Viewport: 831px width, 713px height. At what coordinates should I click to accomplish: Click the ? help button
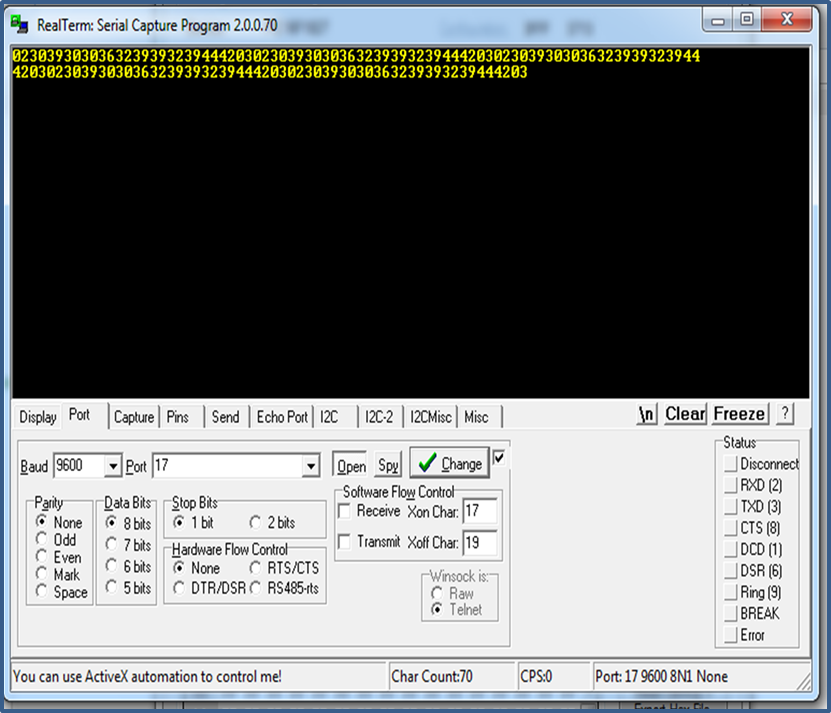tap(785, 413)
